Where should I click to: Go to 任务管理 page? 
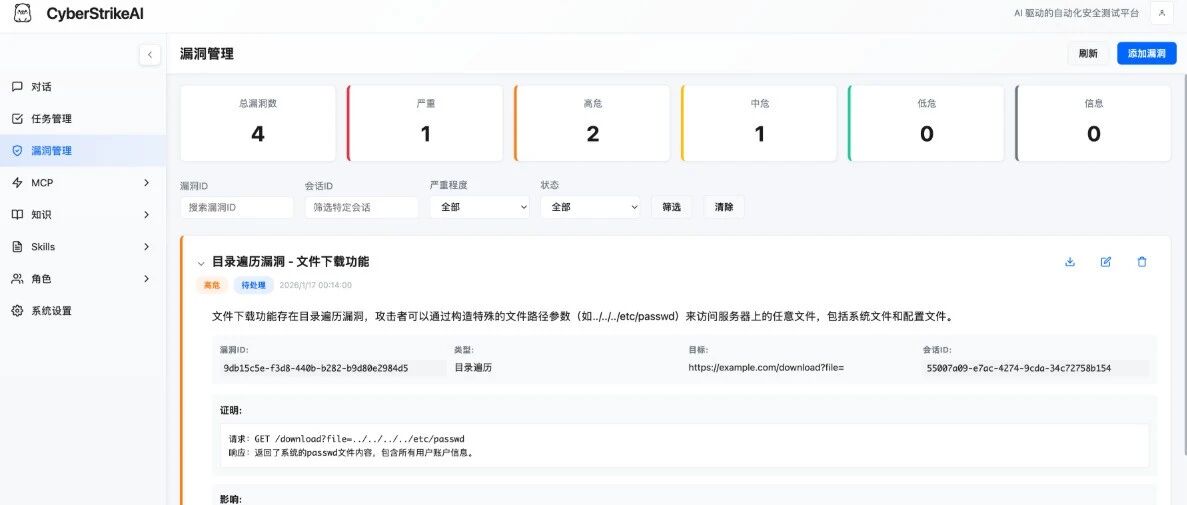point(83,119)
